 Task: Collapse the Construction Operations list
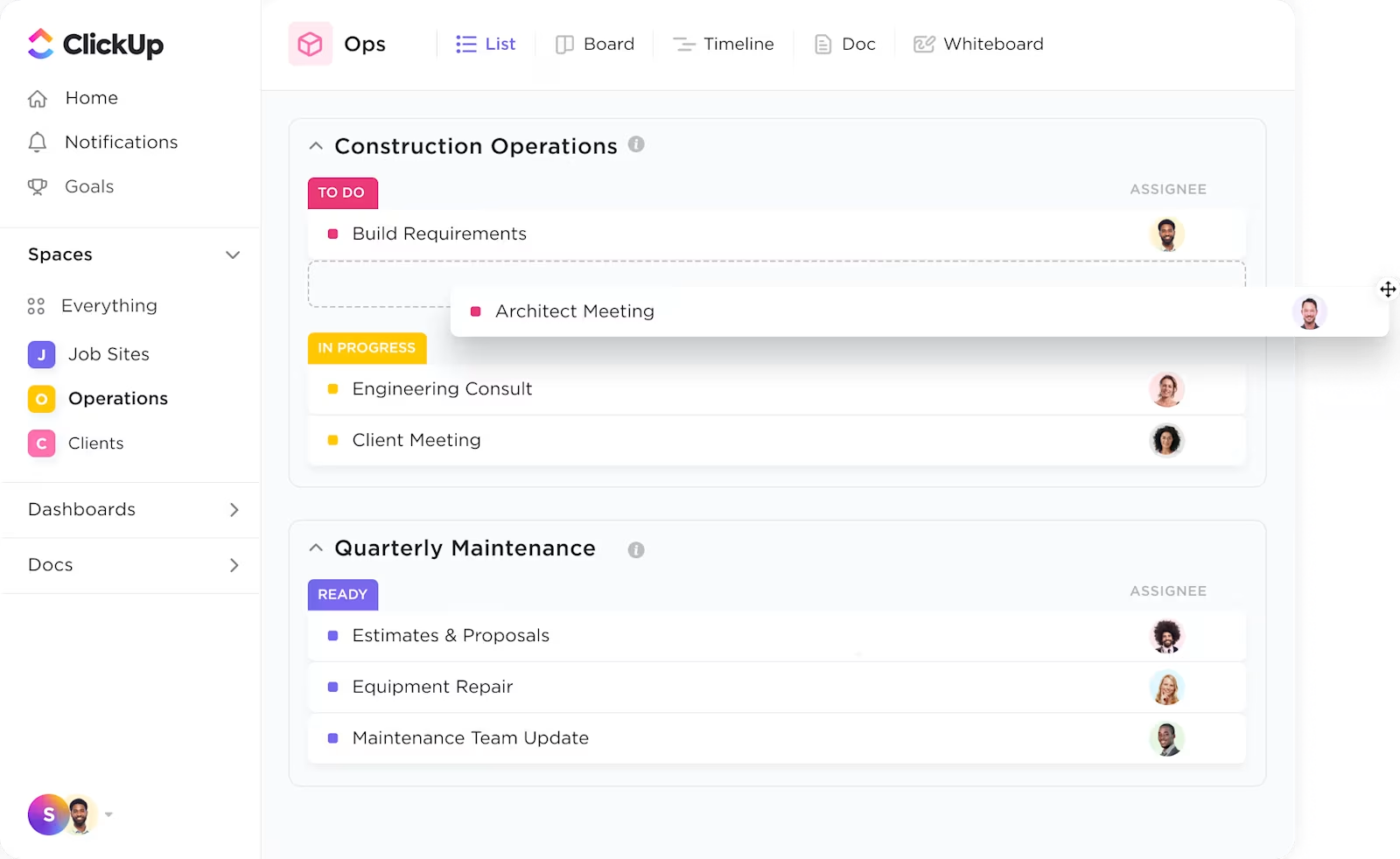[x=316, y=146]
